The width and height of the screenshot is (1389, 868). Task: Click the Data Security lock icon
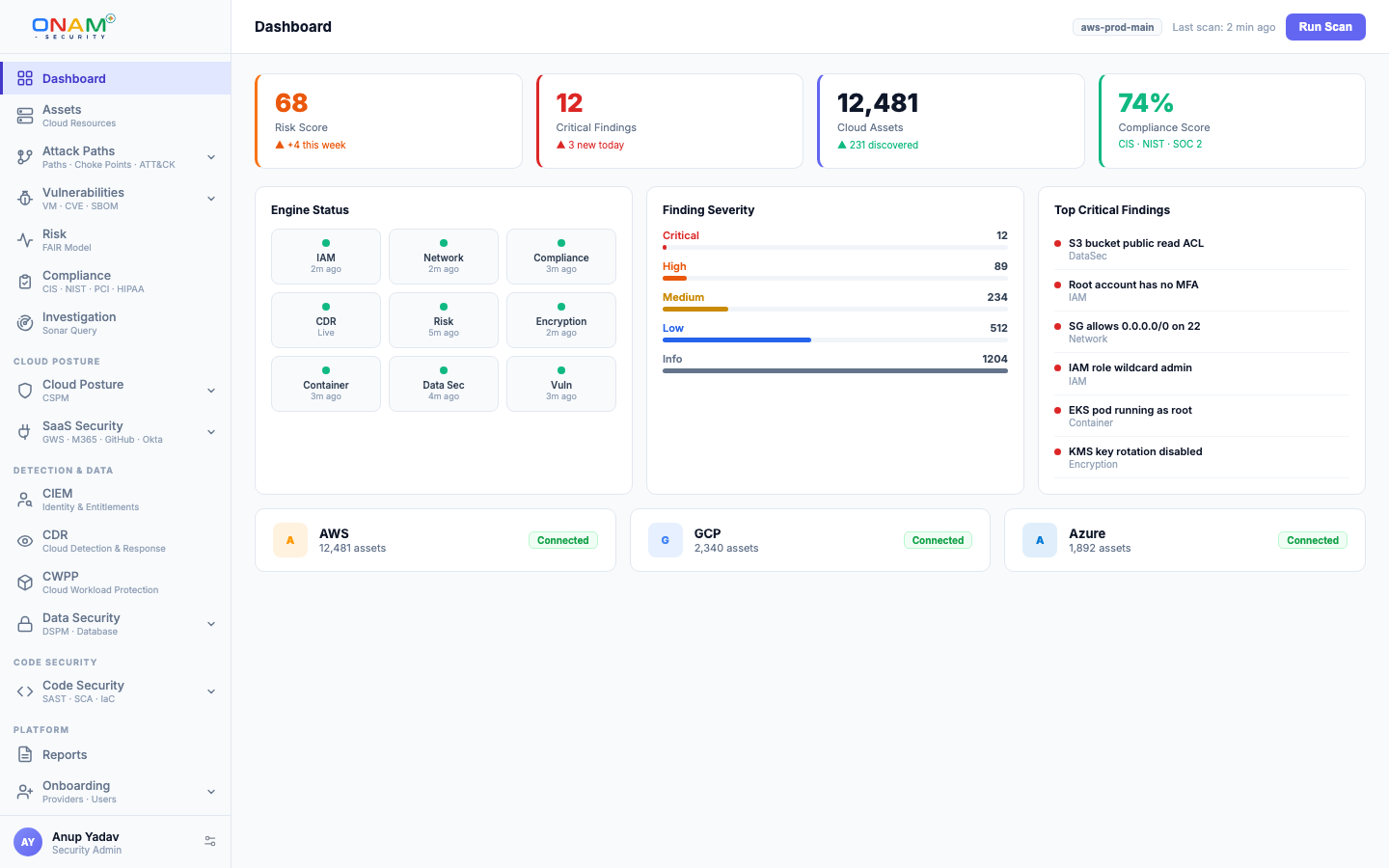[x=25, y=624]
